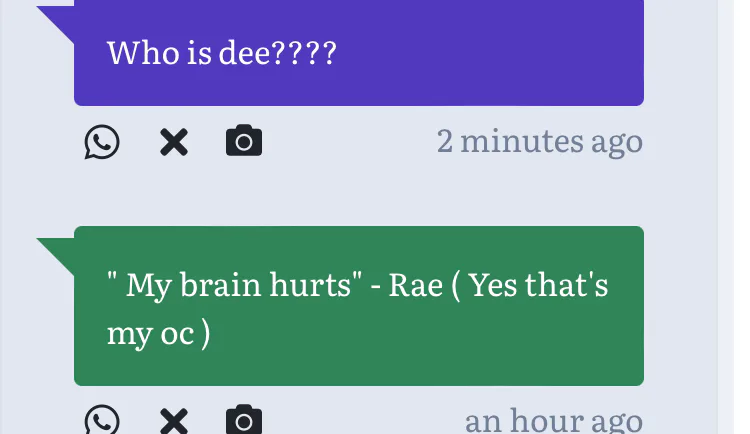The image size is (750, 434).
Task: Select the green "My brain hurts" message bubble
Action: coord(358,306)
